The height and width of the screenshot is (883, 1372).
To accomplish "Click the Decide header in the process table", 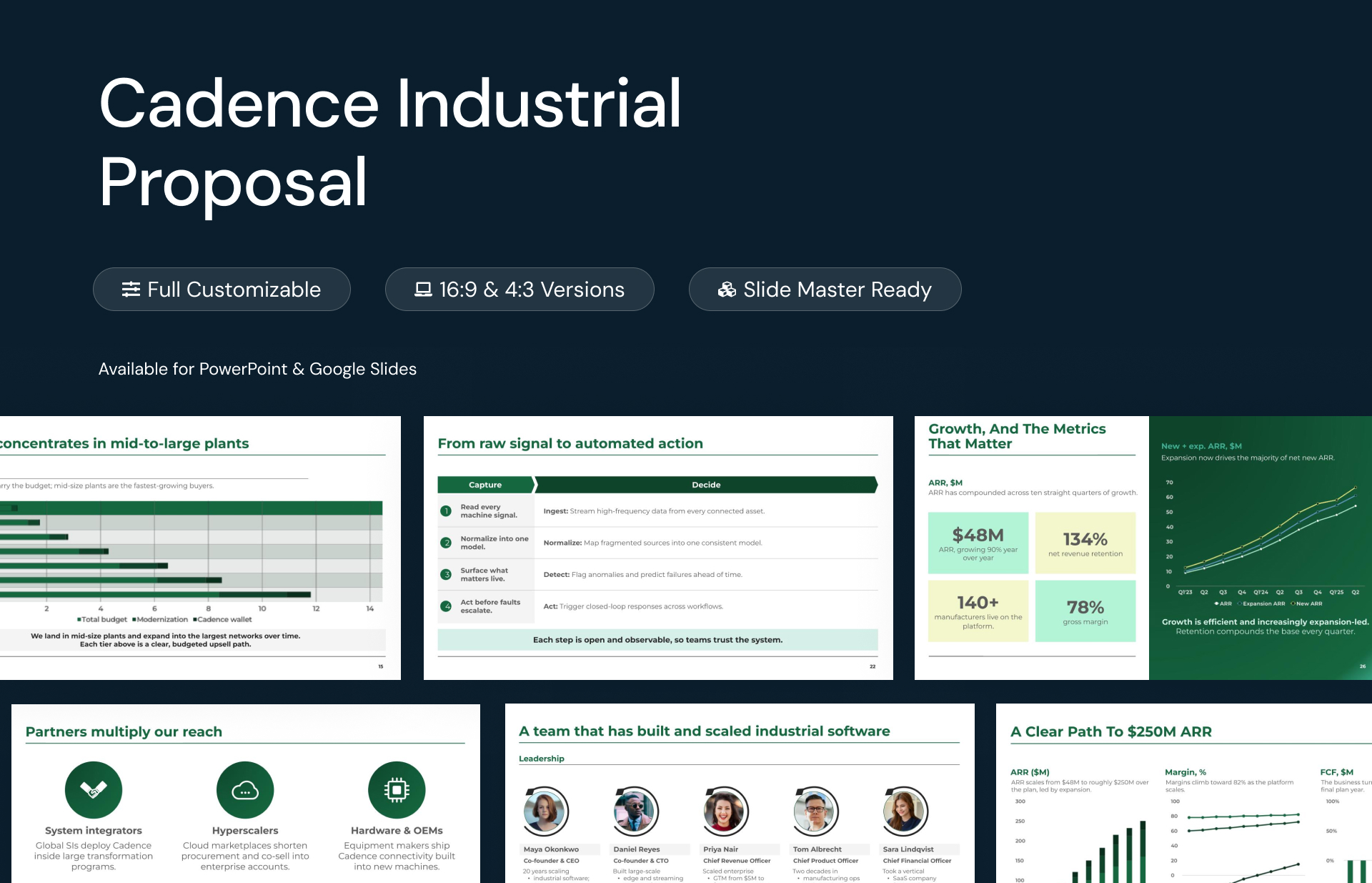I will tap(706, 485).
